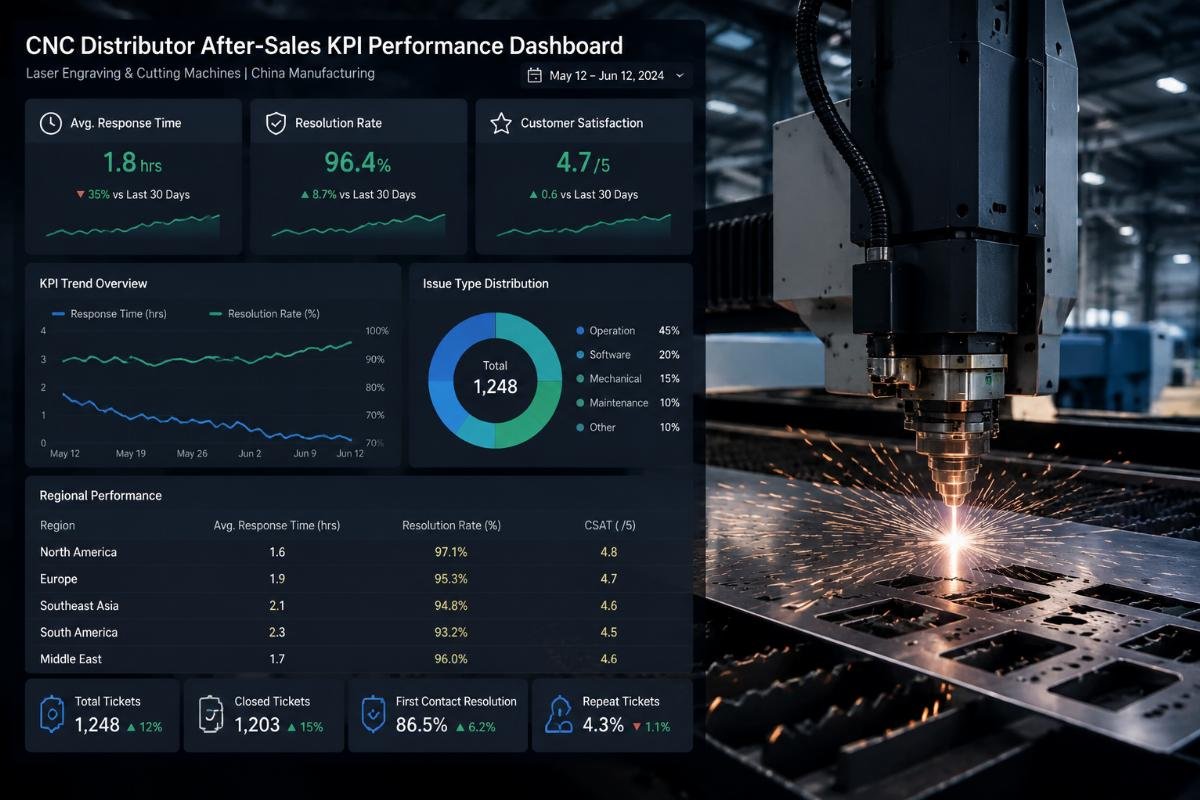This screenshot has width=1200, height=800.
Task: Sort by the CSAT ( /5) column header
Action: pos(609,525)
